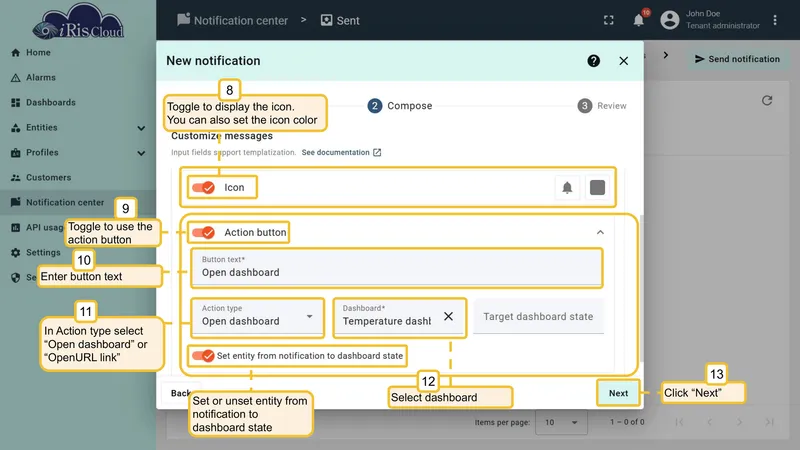Viewport: 800px width, 450px height.
Task: Go to the next tab arrow behind dialog
Action: click(x=666, y=55)
